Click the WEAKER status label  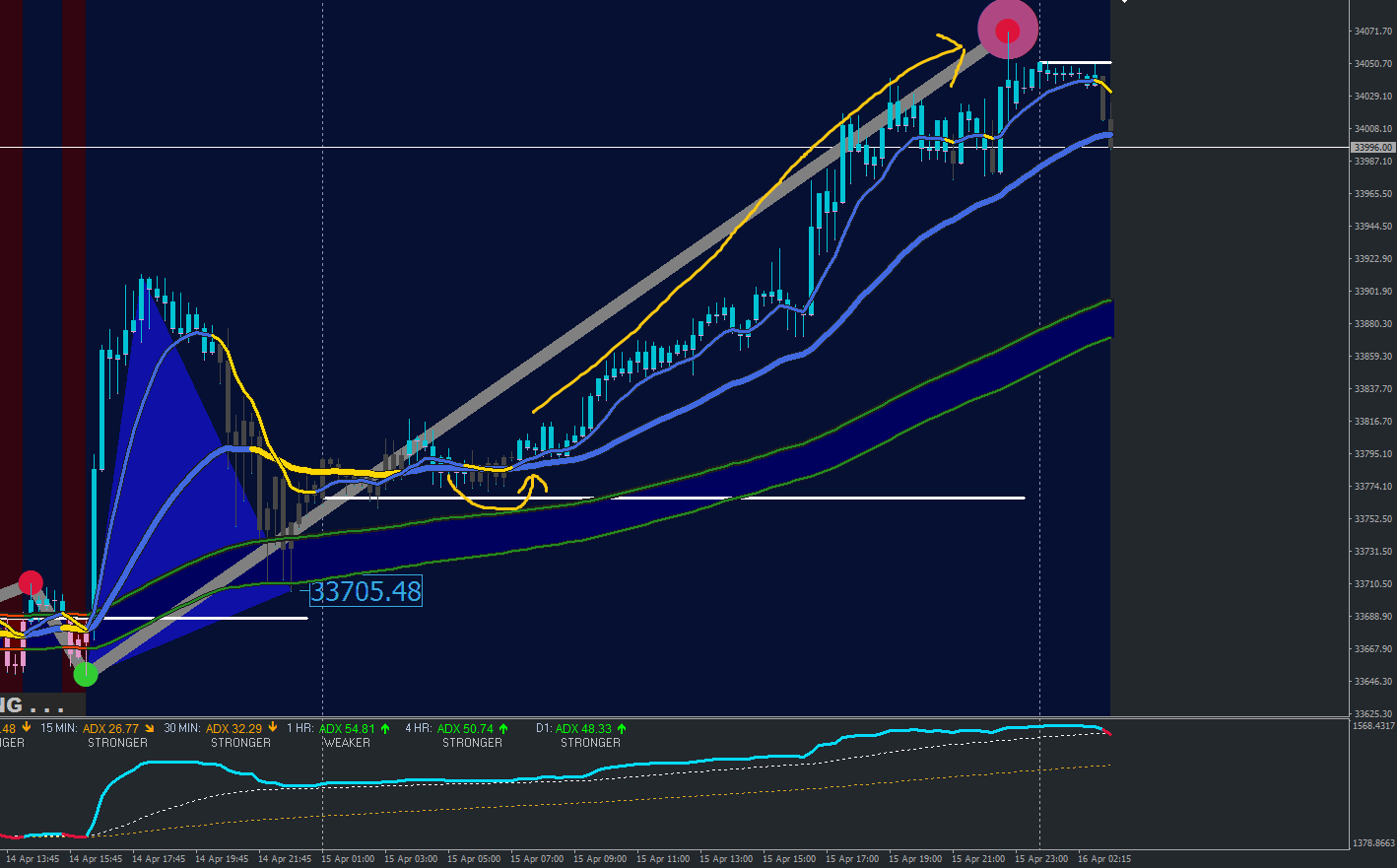[x=347, y=743]
